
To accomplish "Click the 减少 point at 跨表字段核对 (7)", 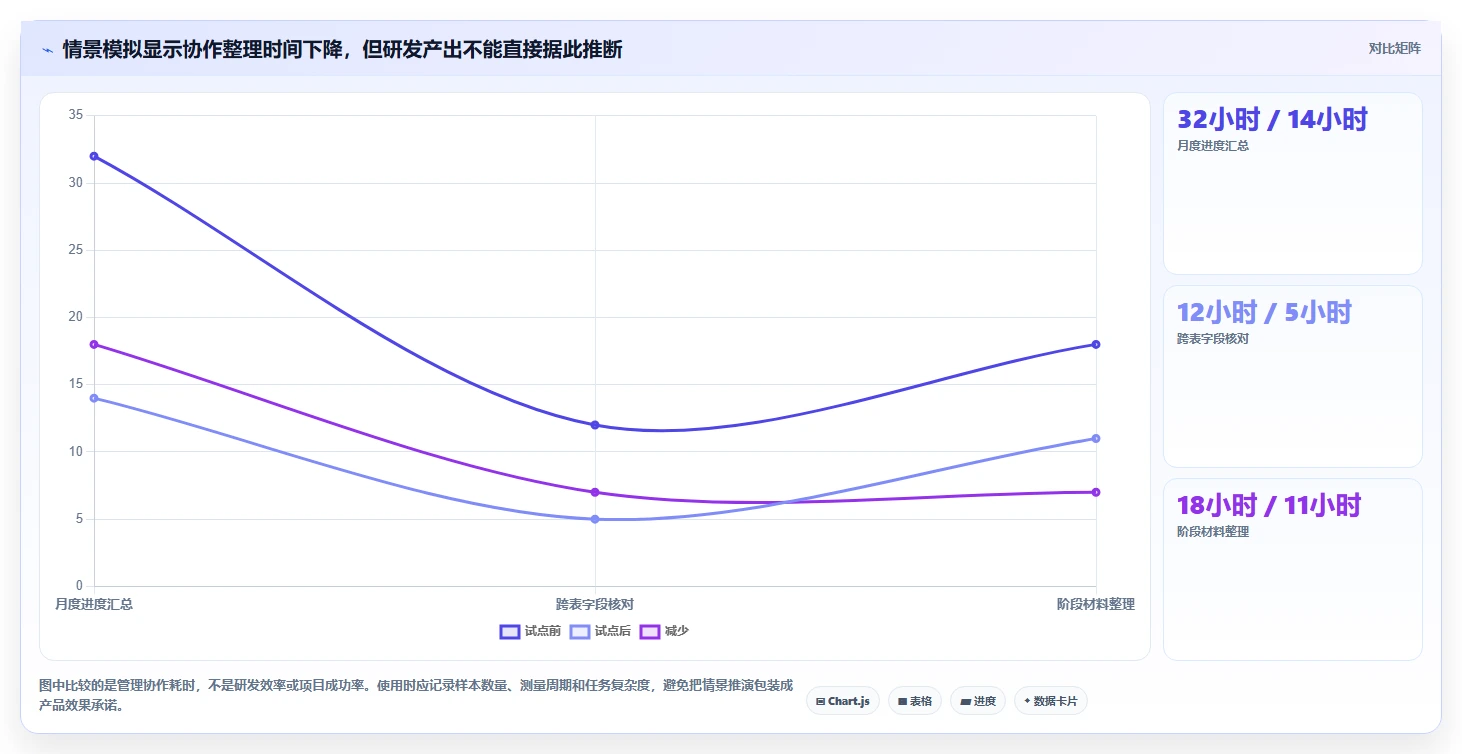I will tap(595, 492).
